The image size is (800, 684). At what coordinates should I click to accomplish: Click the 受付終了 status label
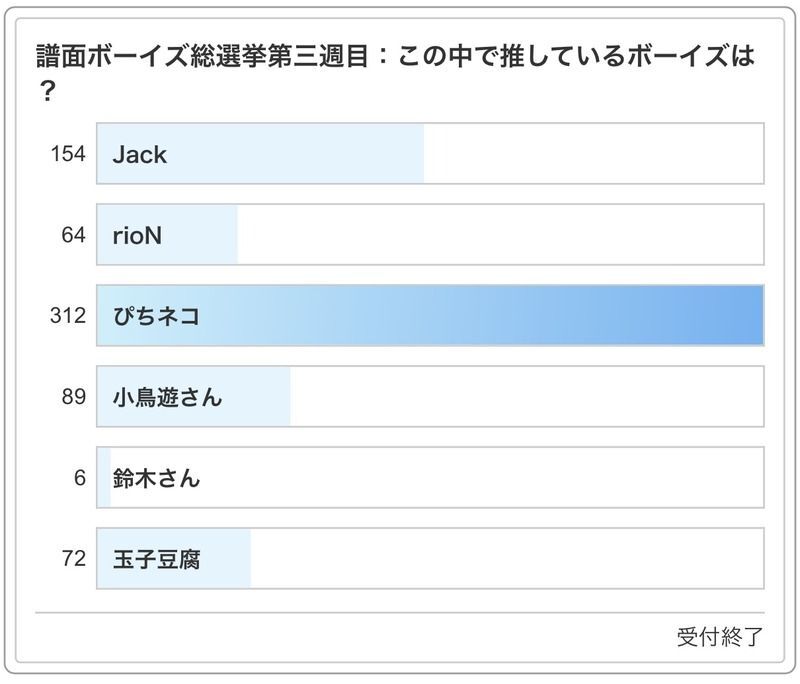[720, 637]
